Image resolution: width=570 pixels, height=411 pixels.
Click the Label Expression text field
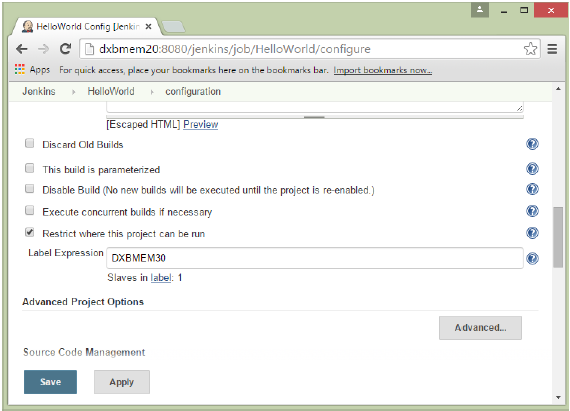tap(315, 258)
